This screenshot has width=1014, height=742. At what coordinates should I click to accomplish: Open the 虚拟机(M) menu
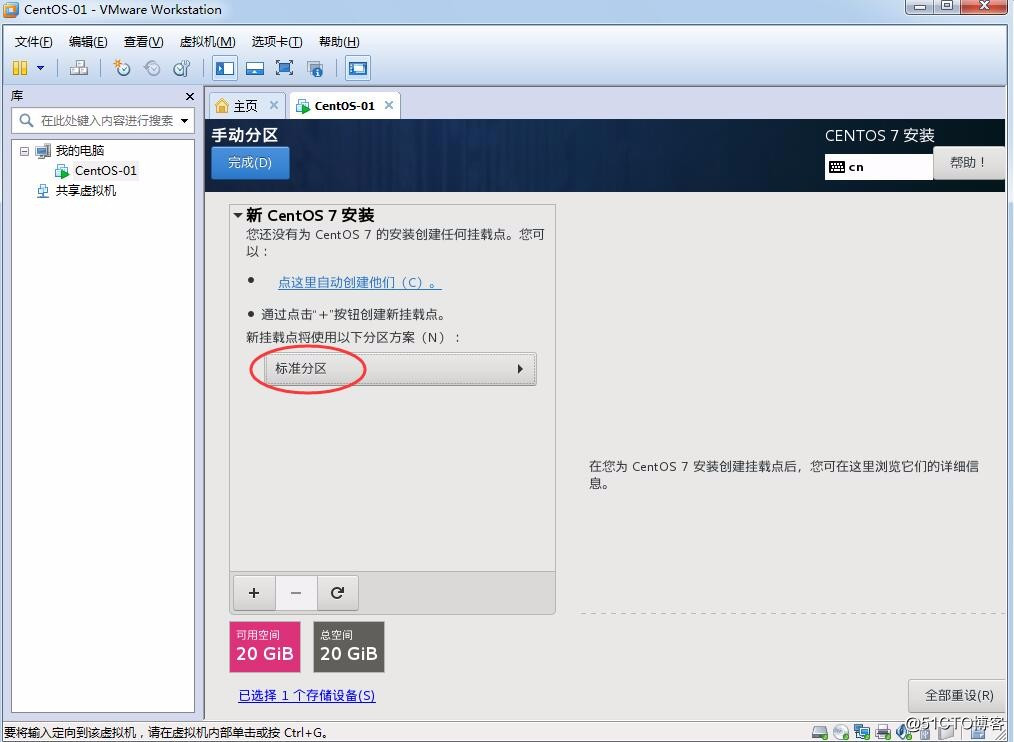click(x=208, y=41)
